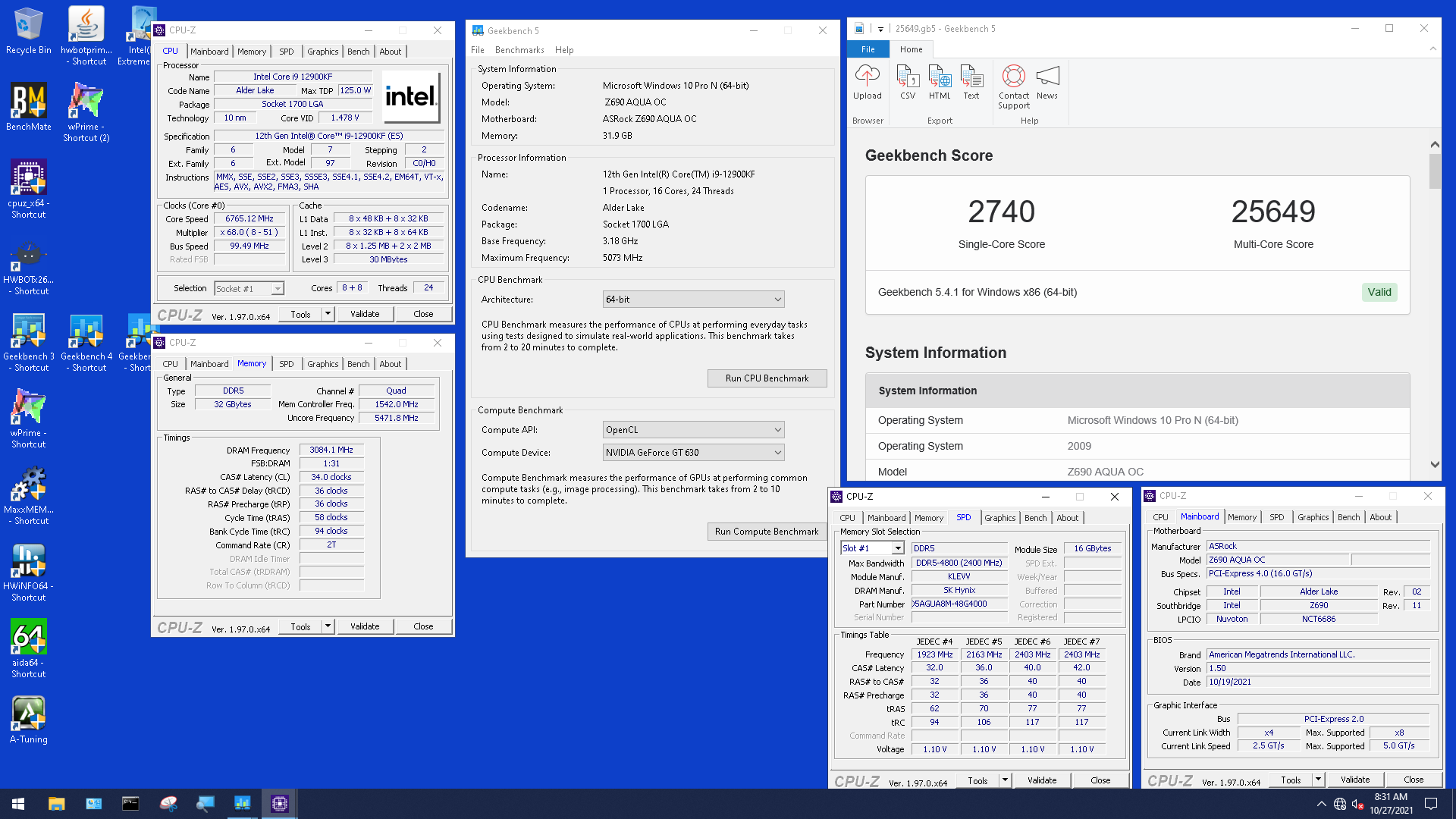The height and width of the screenshot is (819, 1456).
Task: Select SPD tab in CPU-Z Memory window
Action: pyautogui.click(x=286, y=364)
